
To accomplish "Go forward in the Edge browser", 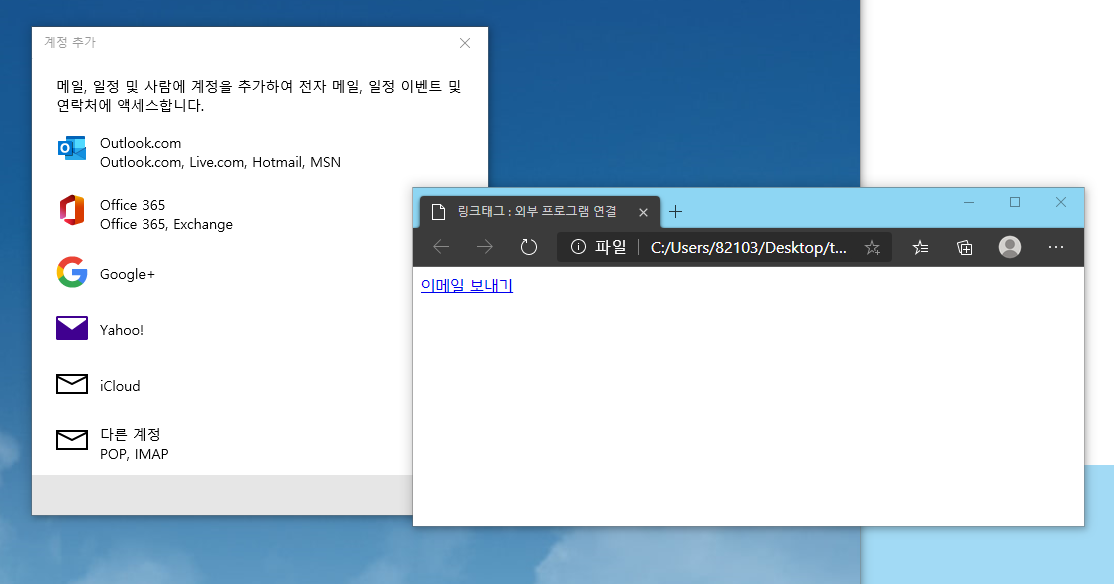I will coord(485,247).
